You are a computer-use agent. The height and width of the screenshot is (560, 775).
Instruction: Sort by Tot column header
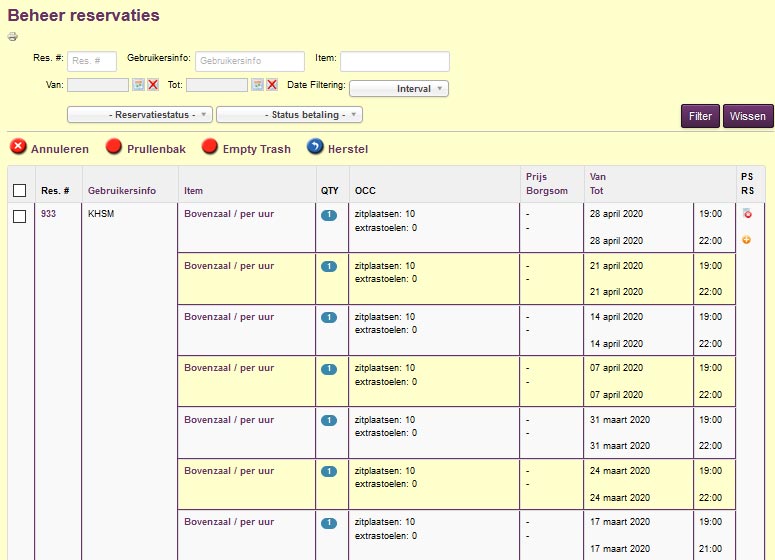(x=596, y=191)
